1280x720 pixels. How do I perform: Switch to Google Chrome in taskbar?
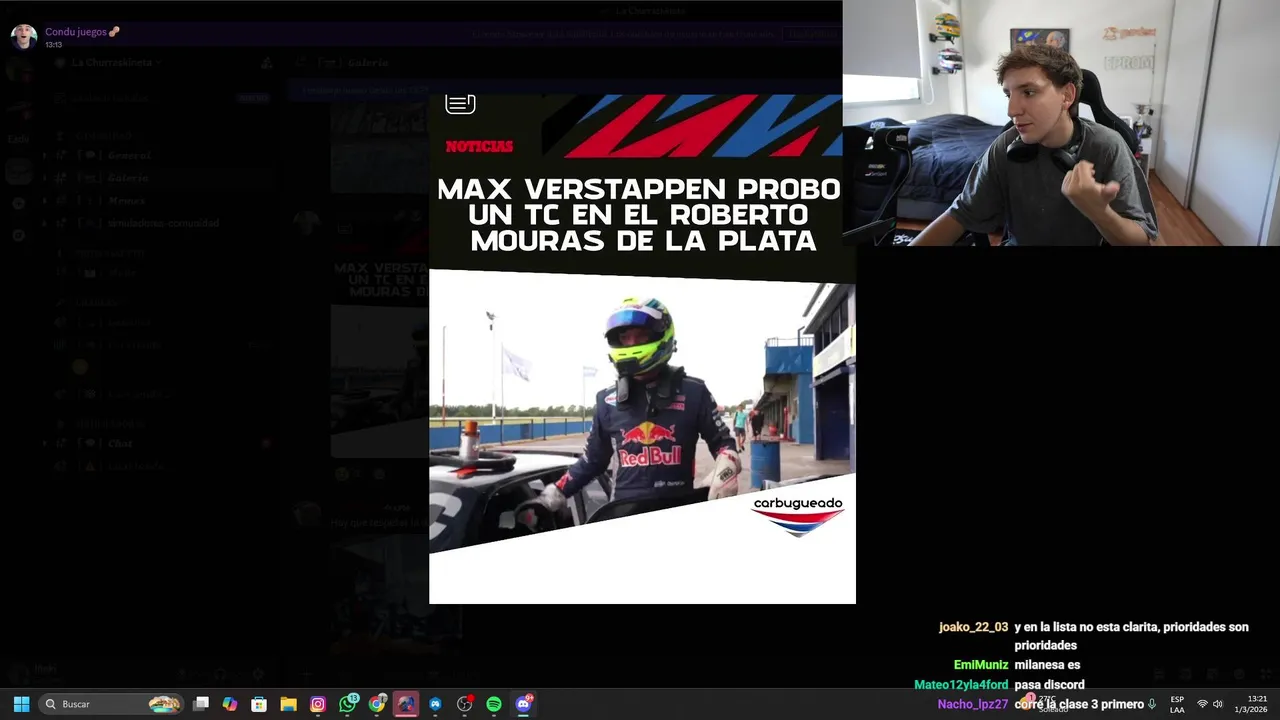377,704
